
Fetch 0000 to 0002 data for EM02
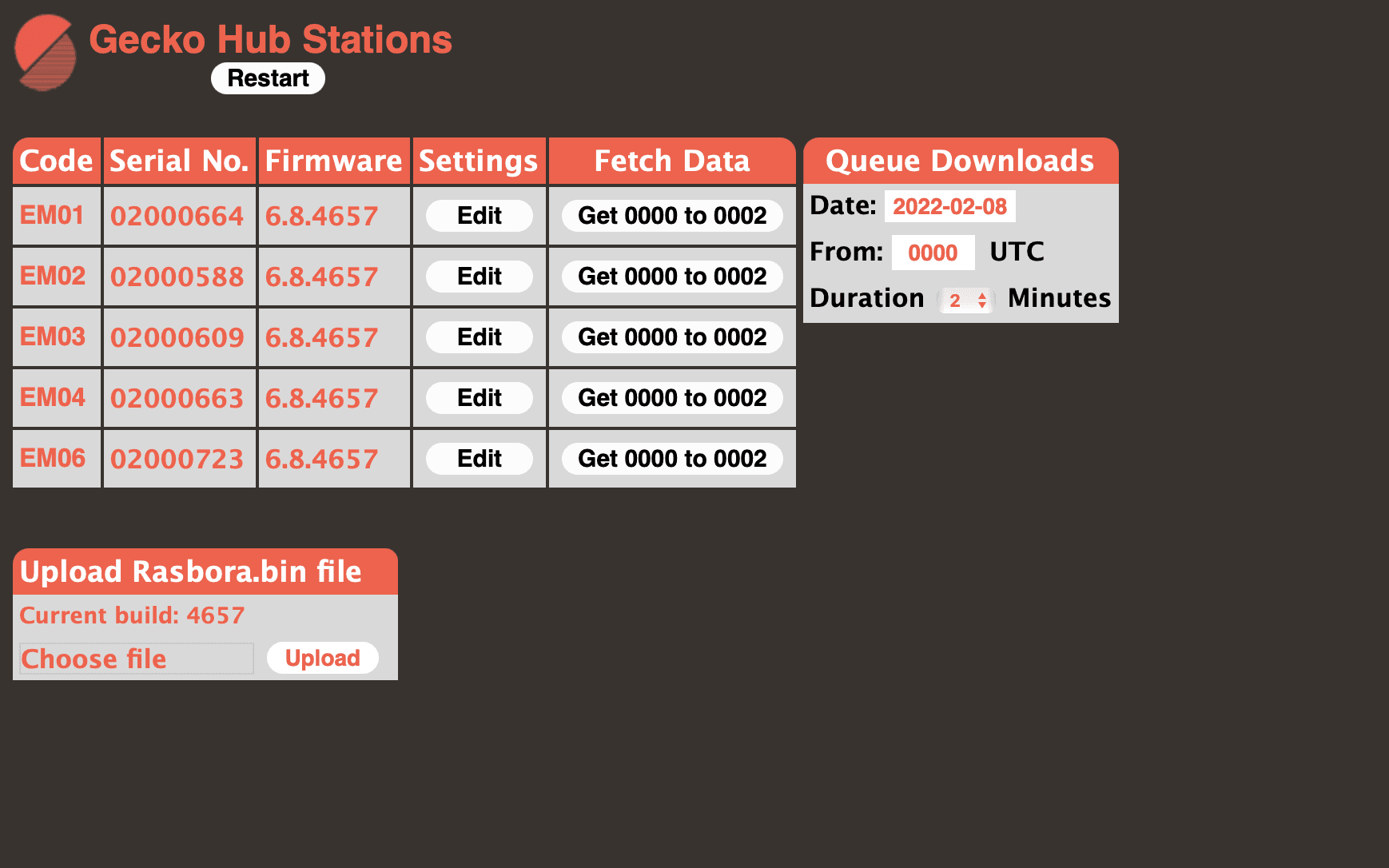click(x=672, y=277)
